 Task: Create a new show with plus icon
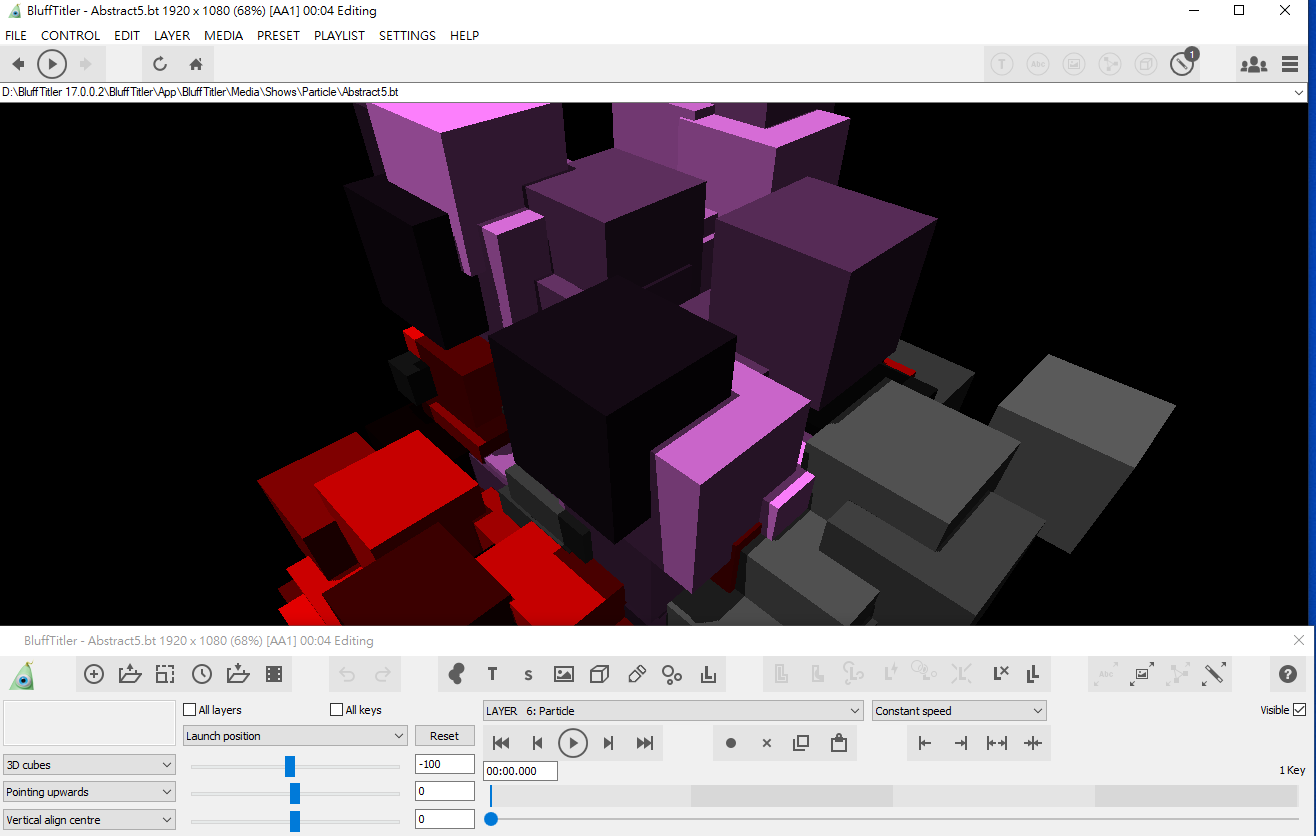[x=94, y=674]
